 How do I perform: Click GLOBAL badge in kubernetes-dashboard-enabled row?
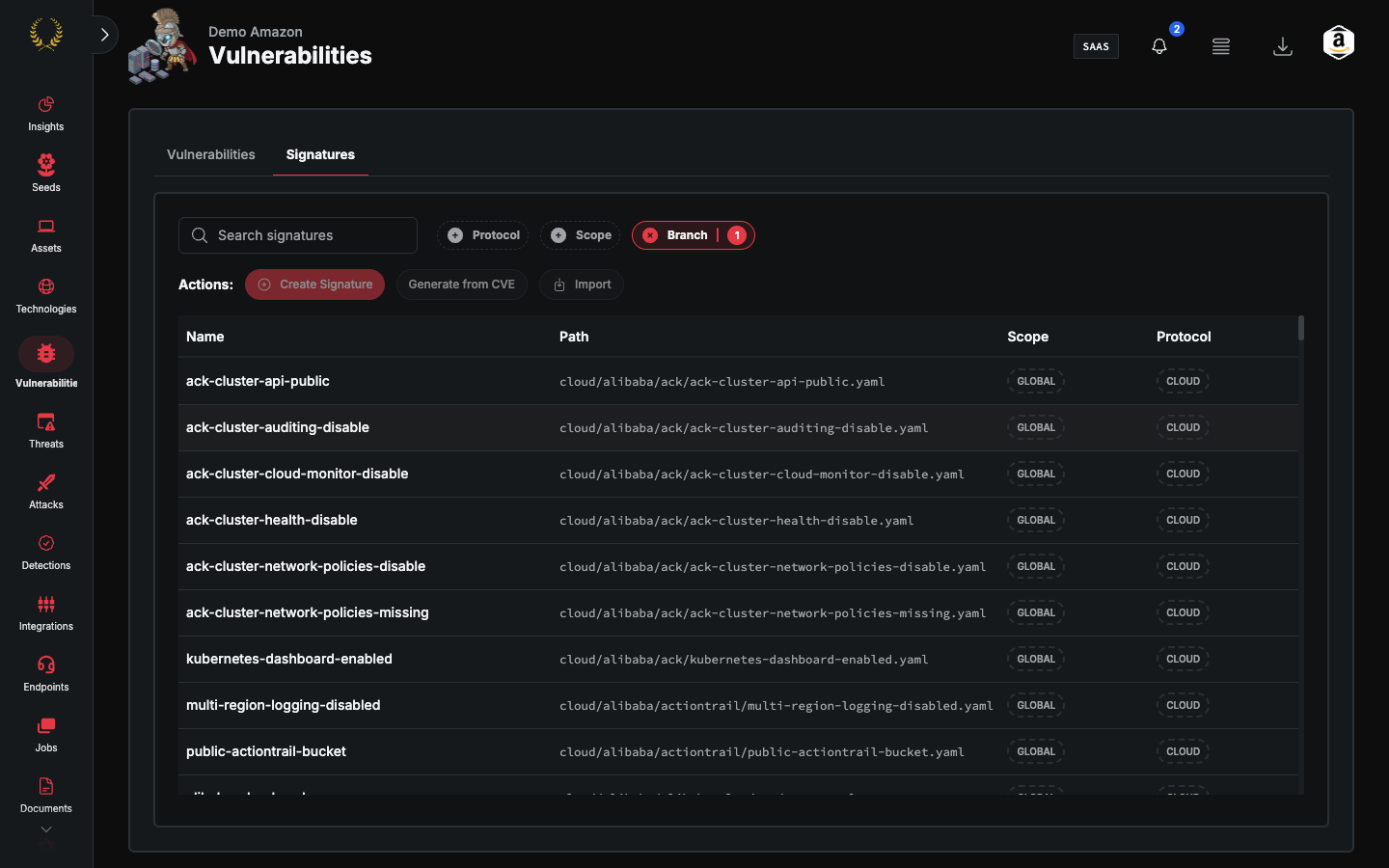coord(1036,659)
